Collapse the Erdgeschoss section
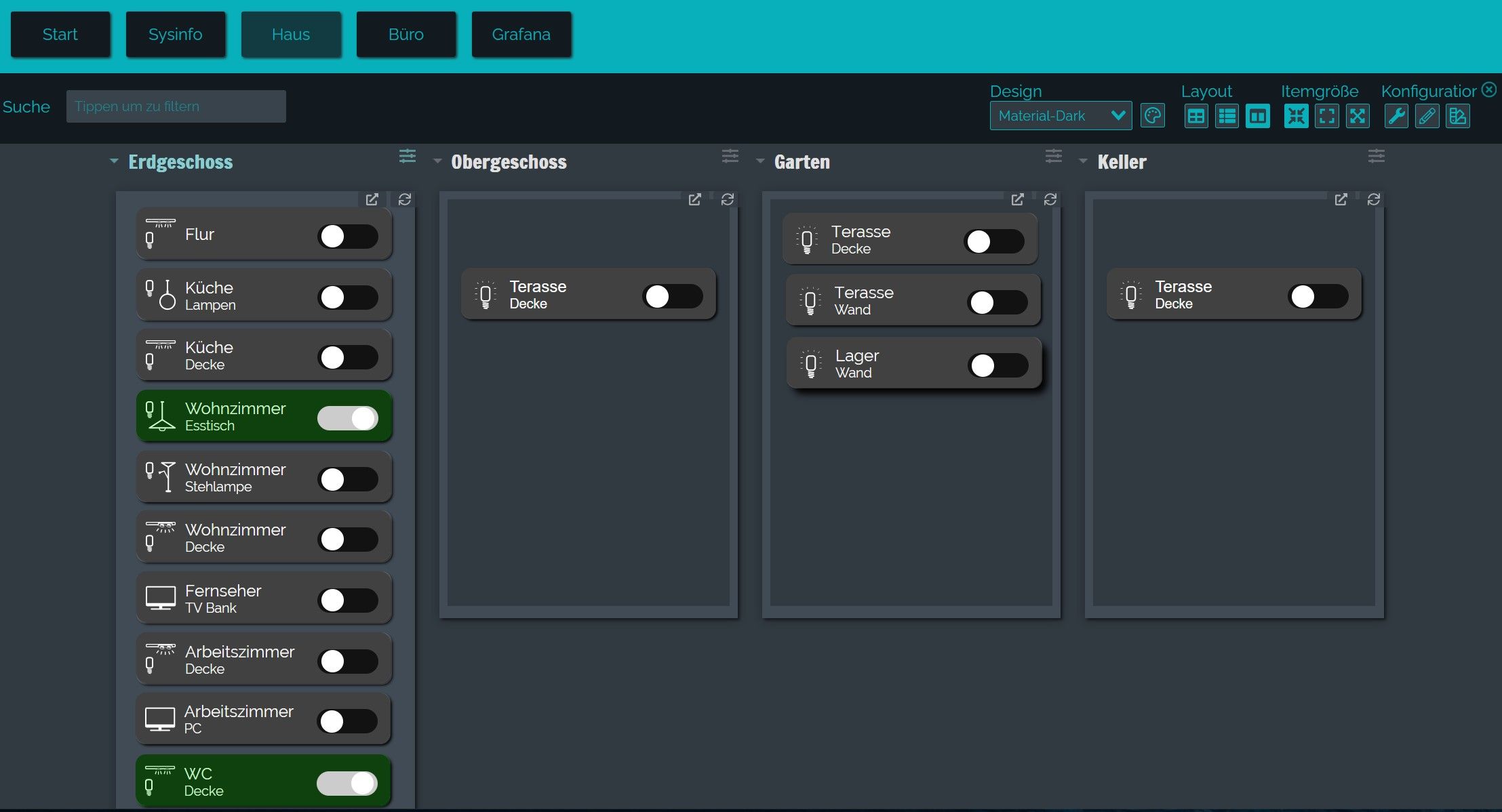This screenshot has height=812, width=1502. click(114, 161)
